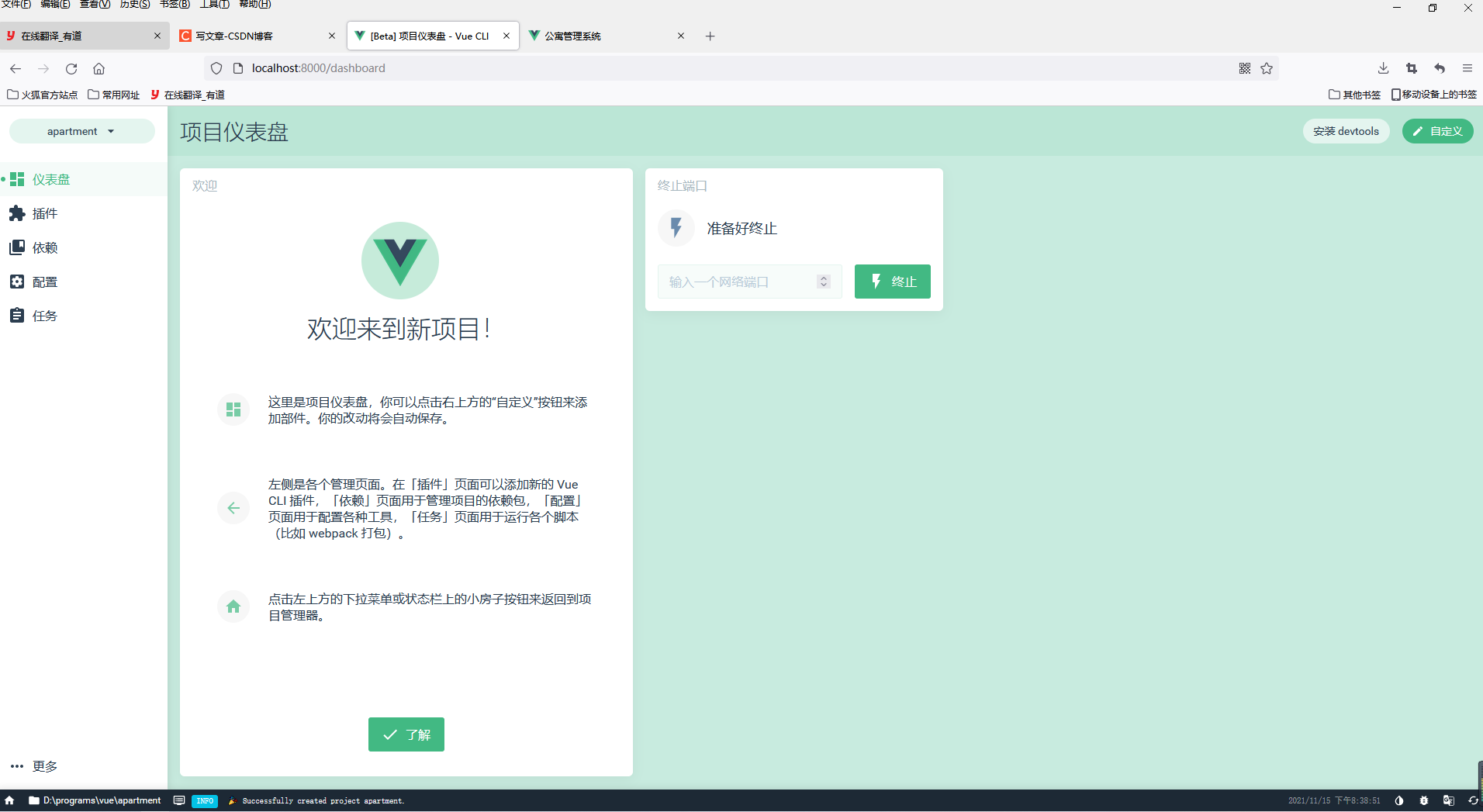Image resolution: width=1483 pixels, height=812 pixels.
Task: Click the 安装 devtools button
Action: click(x=1346, y=131)
